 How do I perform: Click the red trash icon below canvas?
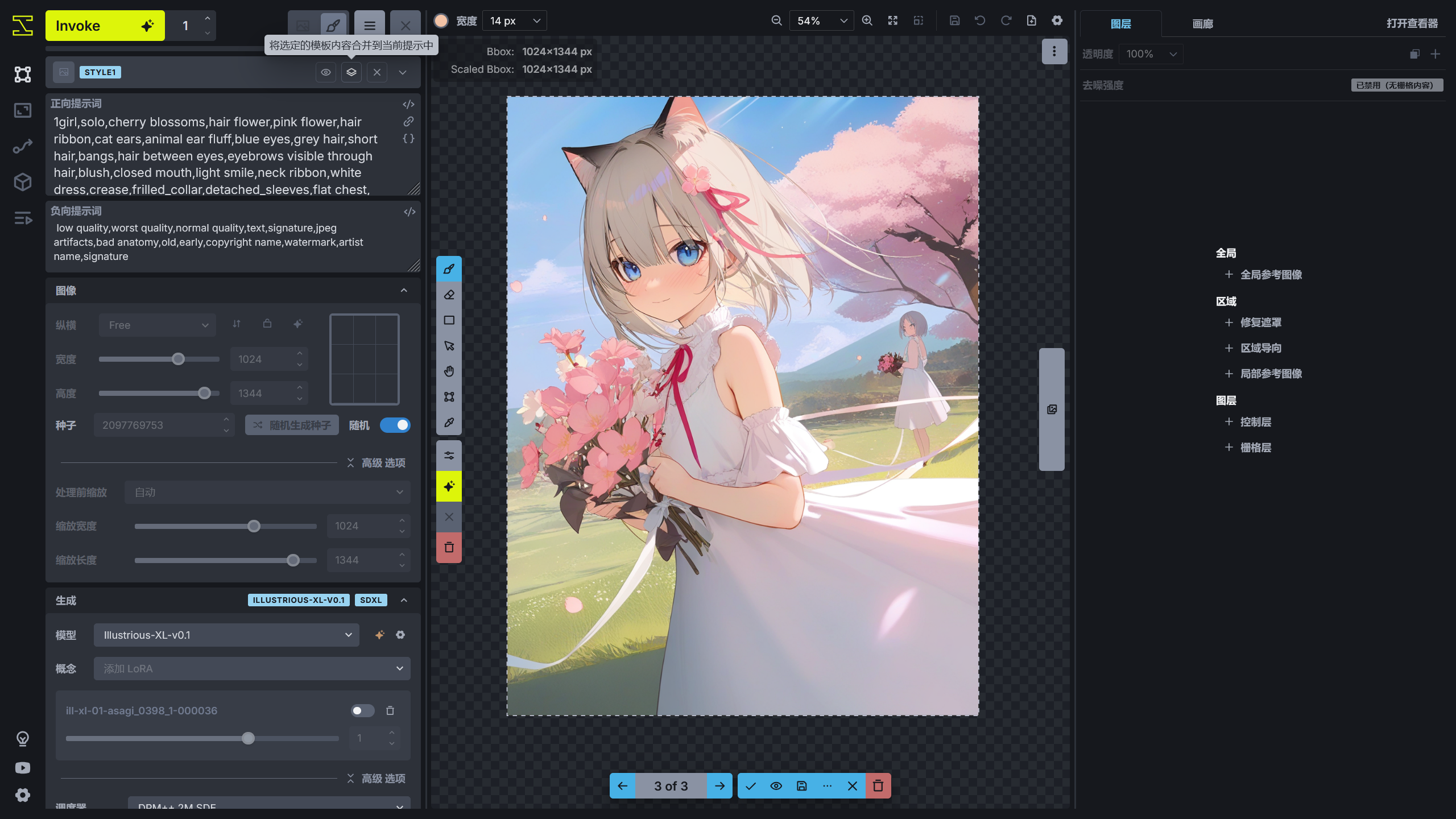(878, 786)
